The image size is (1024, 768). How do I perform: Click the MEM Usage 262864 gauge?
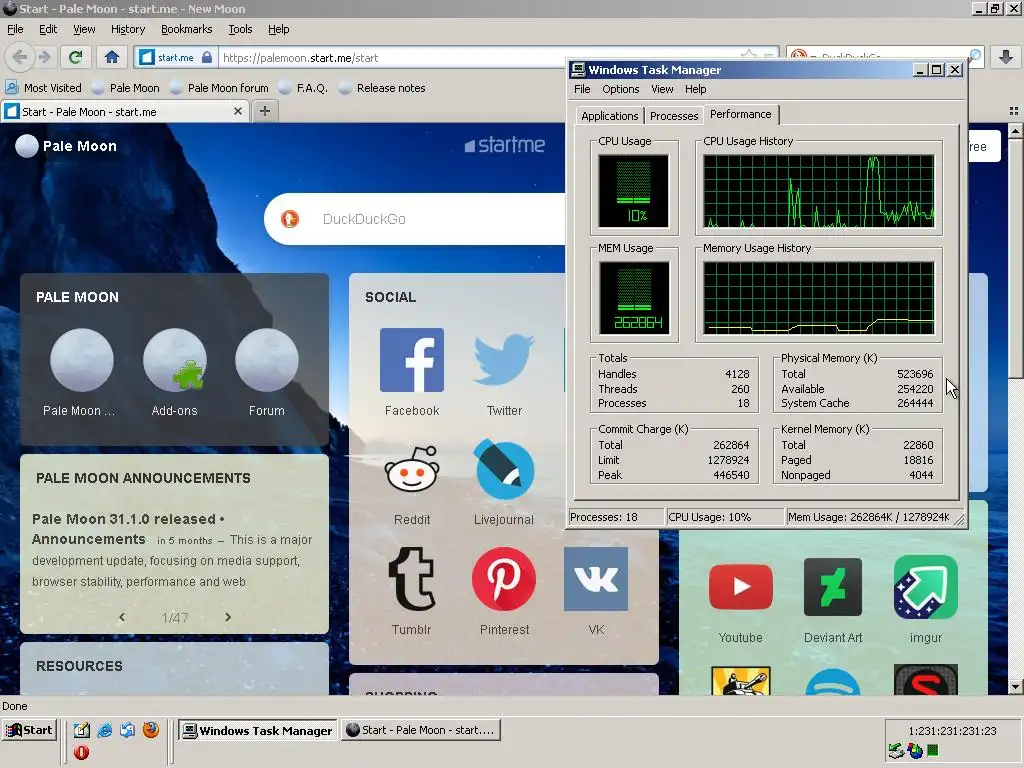click(633, 298)
